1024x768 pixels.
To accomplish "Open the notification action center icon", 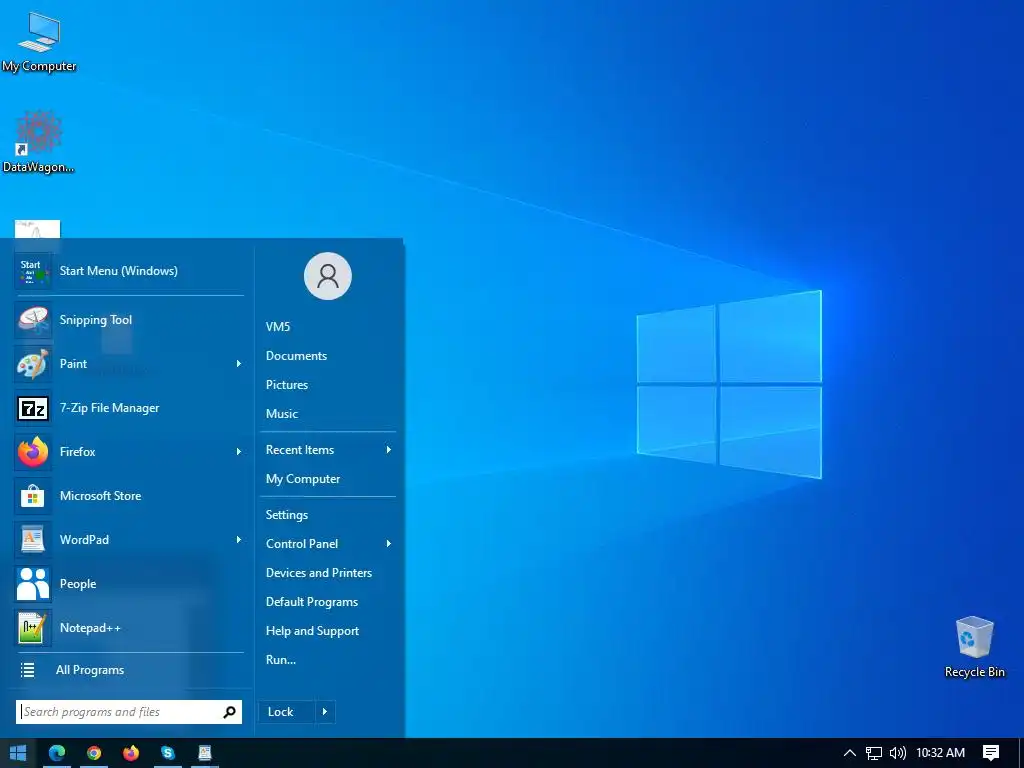I will tap(991, 753).
